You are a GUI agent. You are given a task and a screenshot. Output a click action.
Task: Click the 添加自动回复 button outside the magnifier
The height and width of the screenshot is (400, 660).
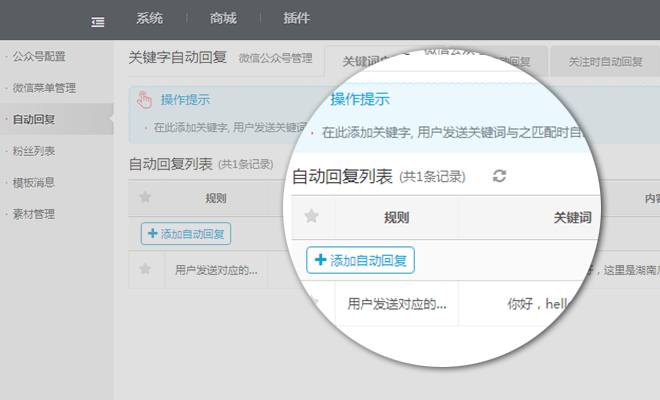tap(186, 234)
